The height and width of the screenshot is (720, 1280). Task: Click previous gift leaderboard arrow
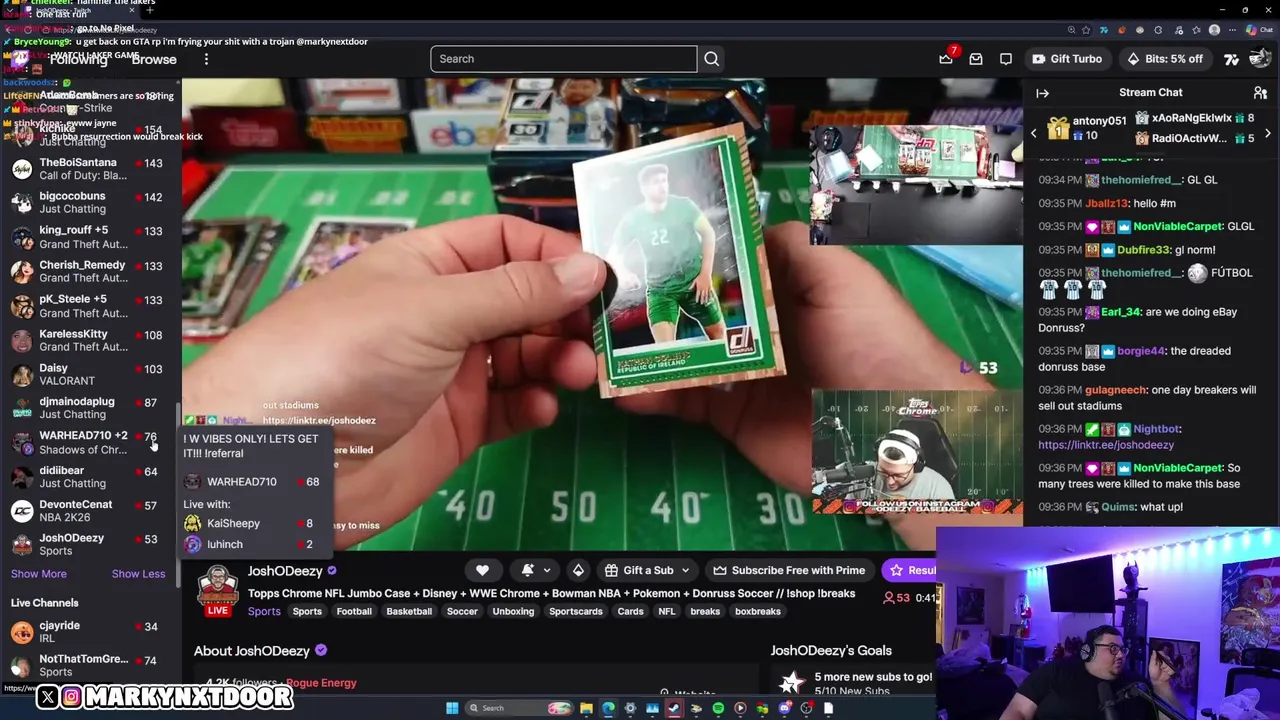(1034, 133)
